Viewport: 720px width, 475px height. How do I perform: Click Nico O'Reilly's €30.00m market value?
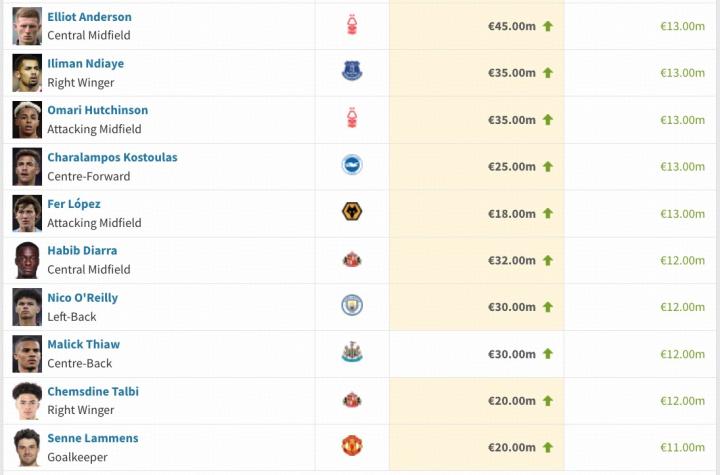511,307
